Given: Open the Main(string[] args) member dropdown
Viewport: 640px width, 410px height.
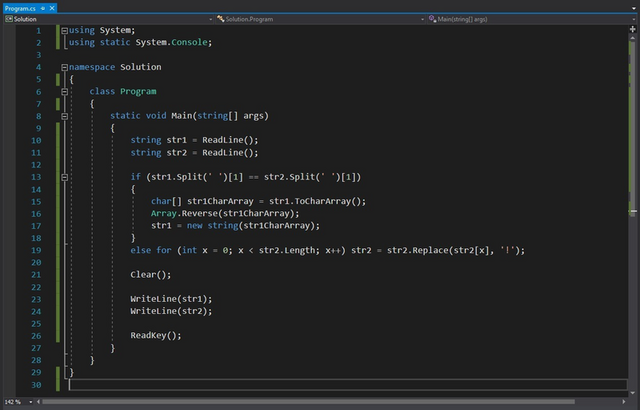Looking at the screenshot, I should [x=634, y=19].
